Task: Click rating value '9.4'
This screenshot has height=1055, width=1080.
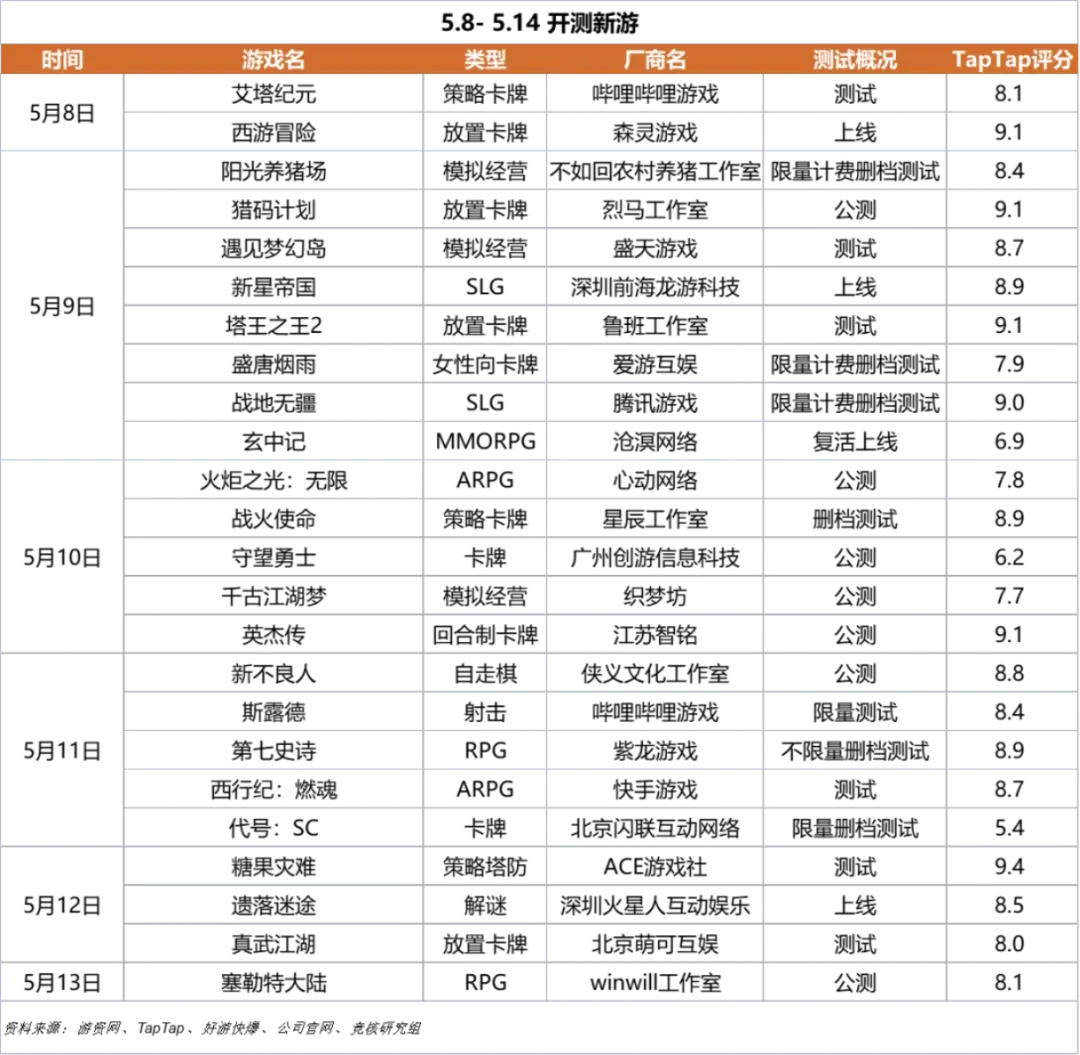Action: pyautogui.click(x=1009, y=866)
